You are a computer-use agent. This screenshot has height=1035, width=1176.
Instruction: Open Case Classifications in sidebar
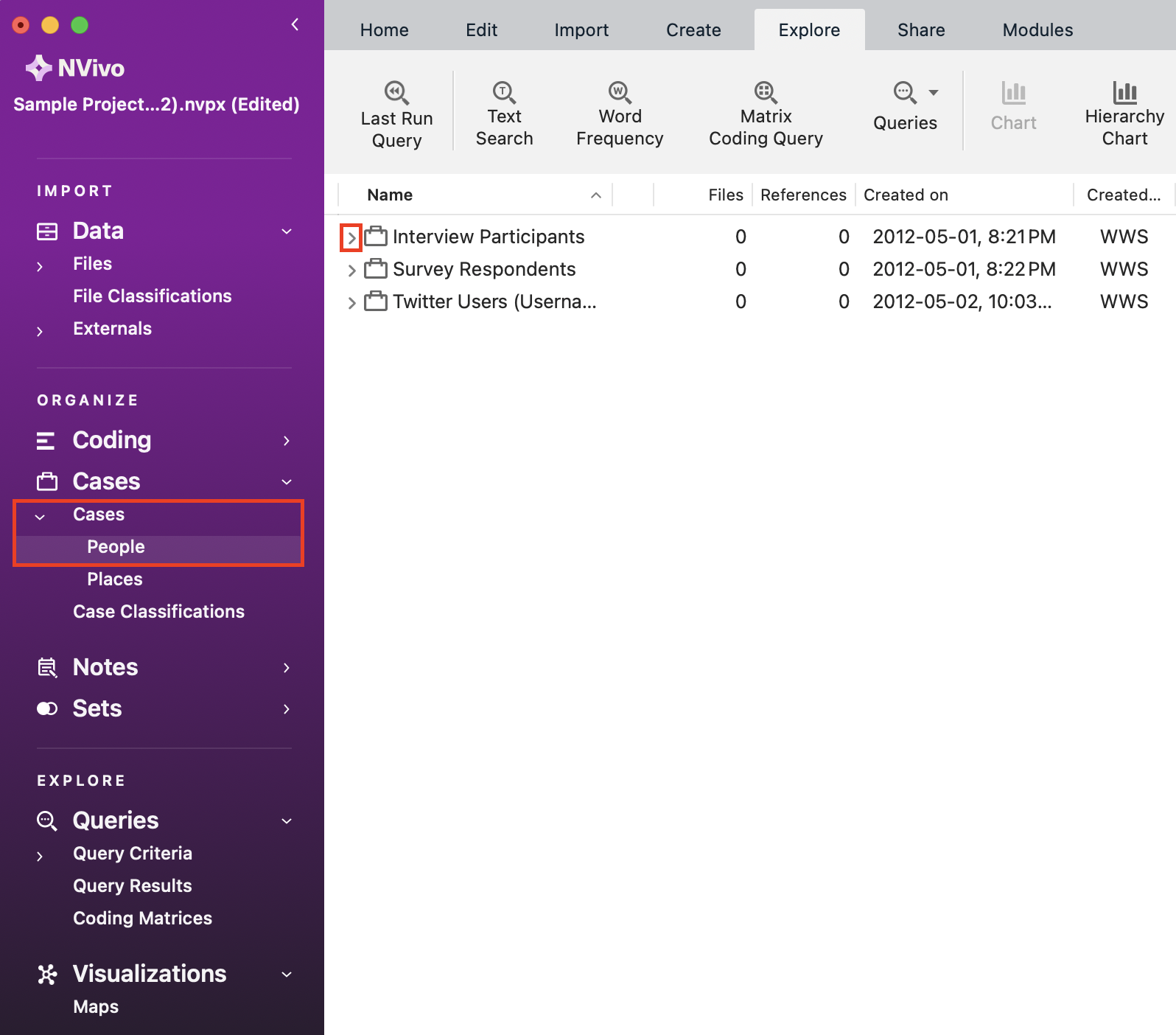158,611
